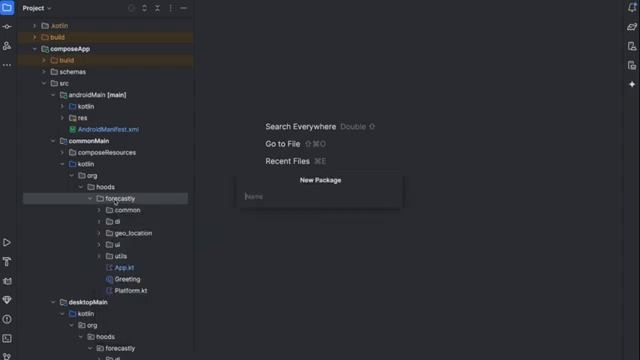The image size is (640, 360).
Task: Expand the schemas folder
Action: [44, 72]
